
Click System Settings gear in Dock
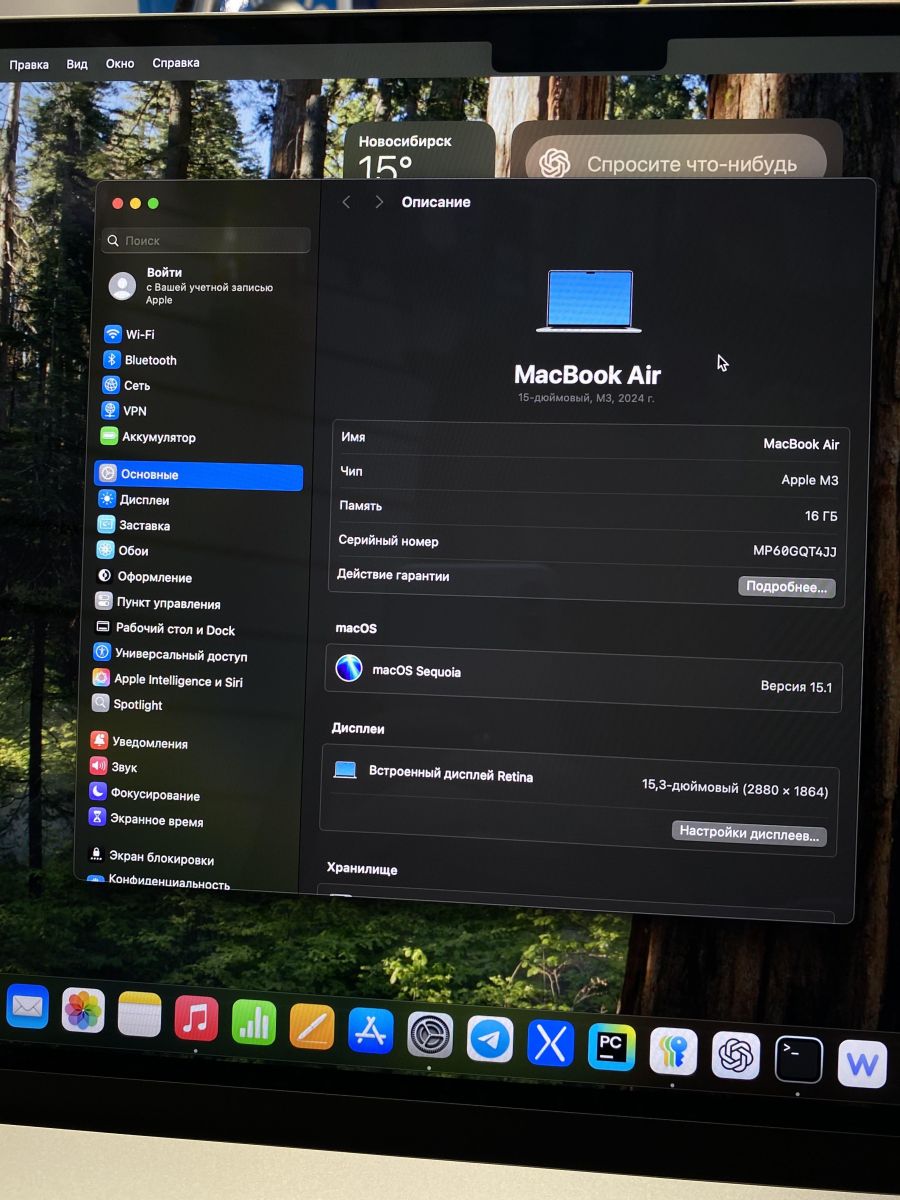(430, 1035)
